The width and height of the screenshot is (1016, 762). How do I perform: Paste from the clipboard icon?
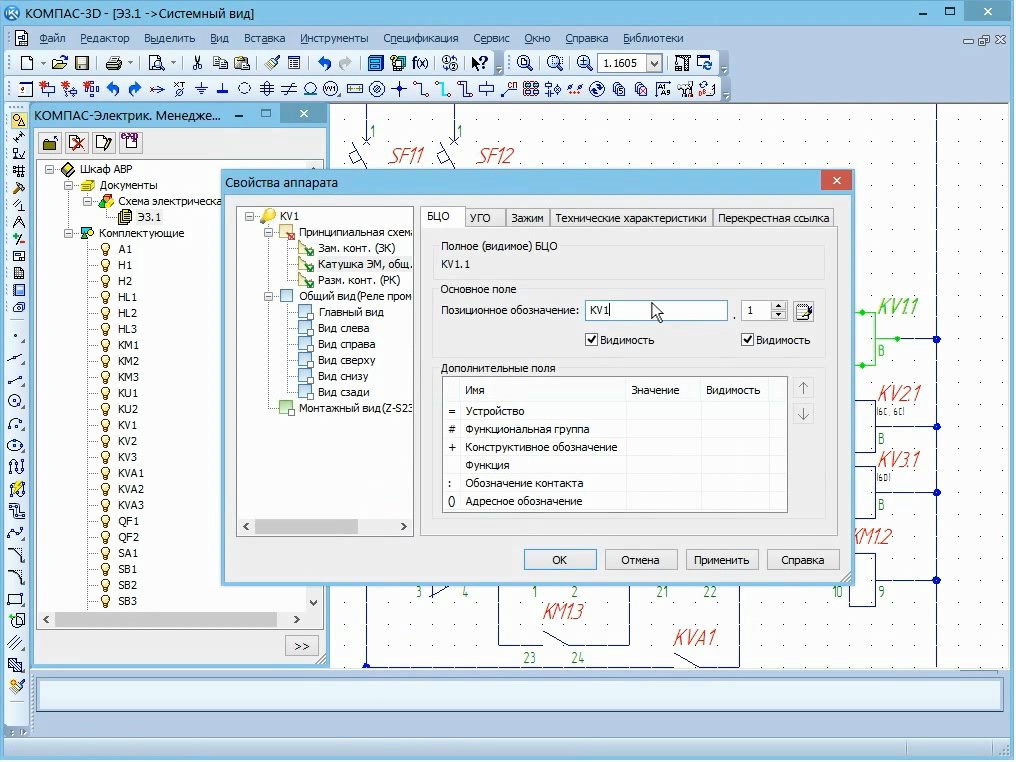coord(242,63)
